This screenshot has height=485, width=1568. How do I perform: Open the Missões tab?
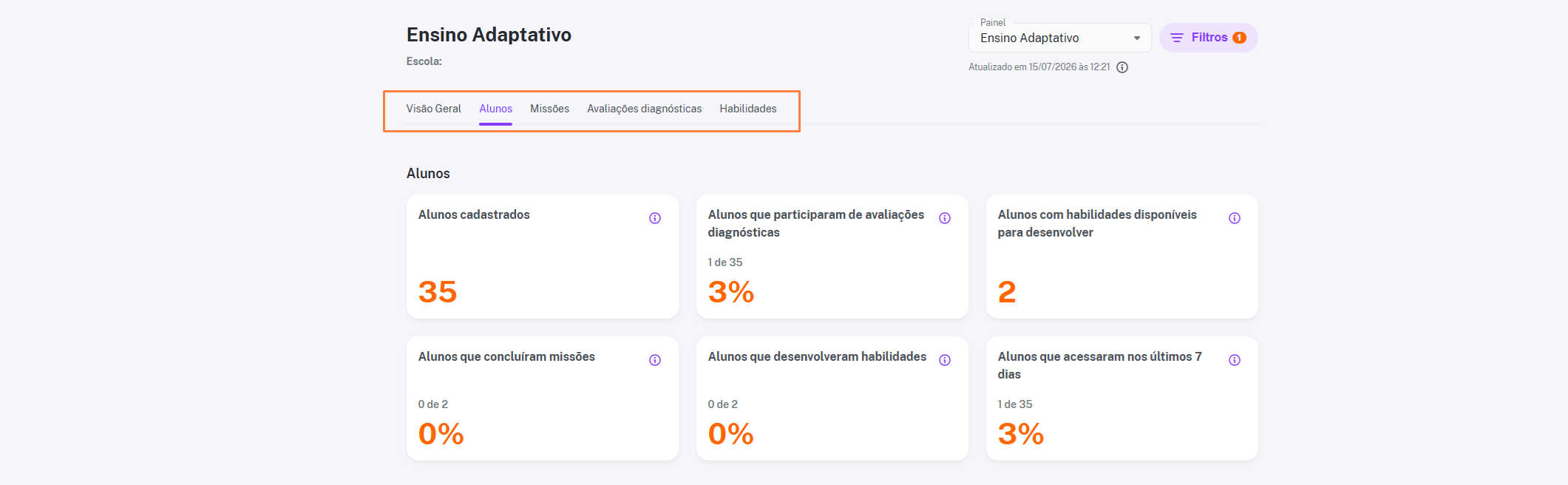pyautogui.click(x=549, y=109)
